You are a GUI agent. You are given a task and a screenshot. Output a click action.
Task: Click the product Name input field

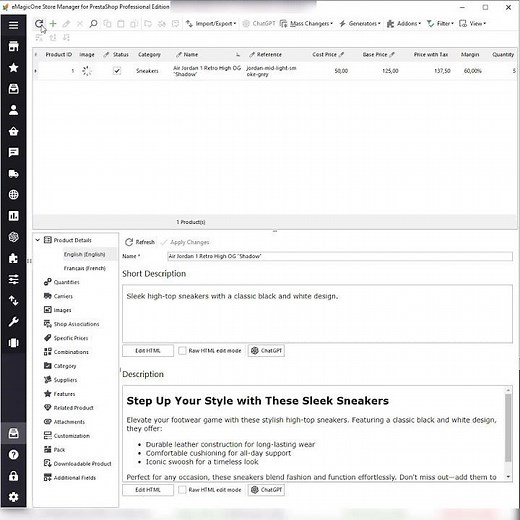[340, 256]
